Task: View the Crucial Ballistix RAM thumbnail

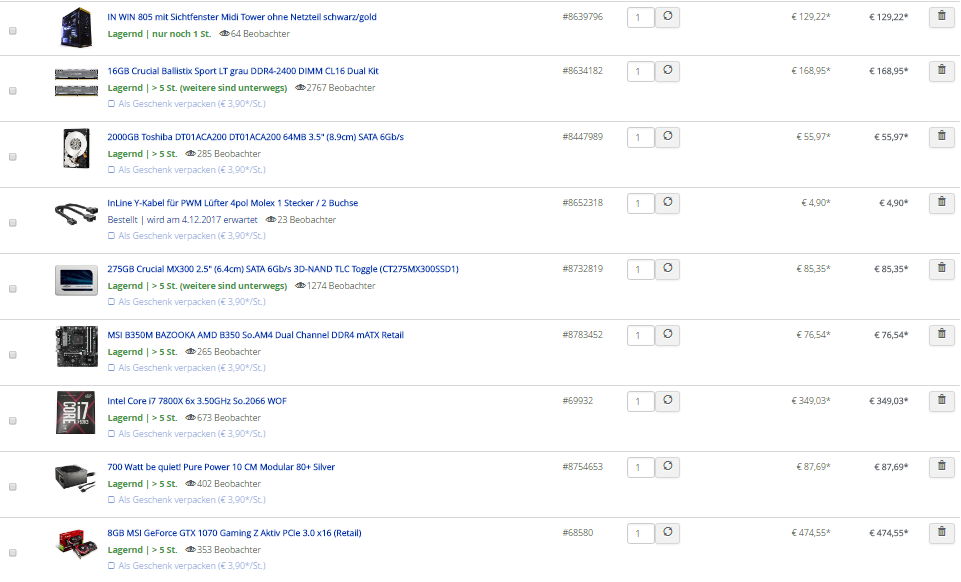Action: tap(77, 83)
